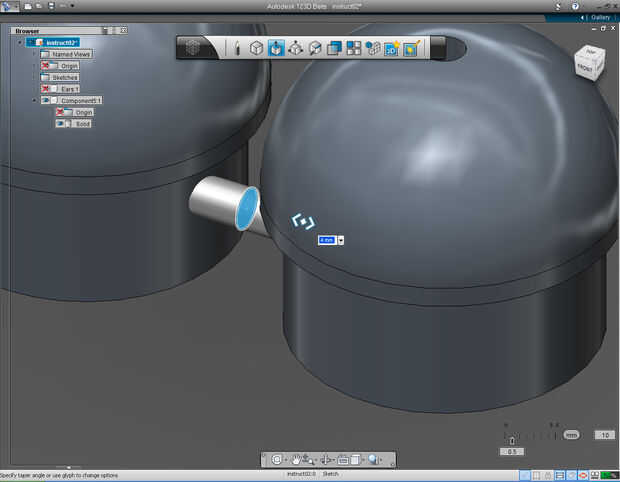
Task: Click the 3D print star icon
Action: pos(392,48)
